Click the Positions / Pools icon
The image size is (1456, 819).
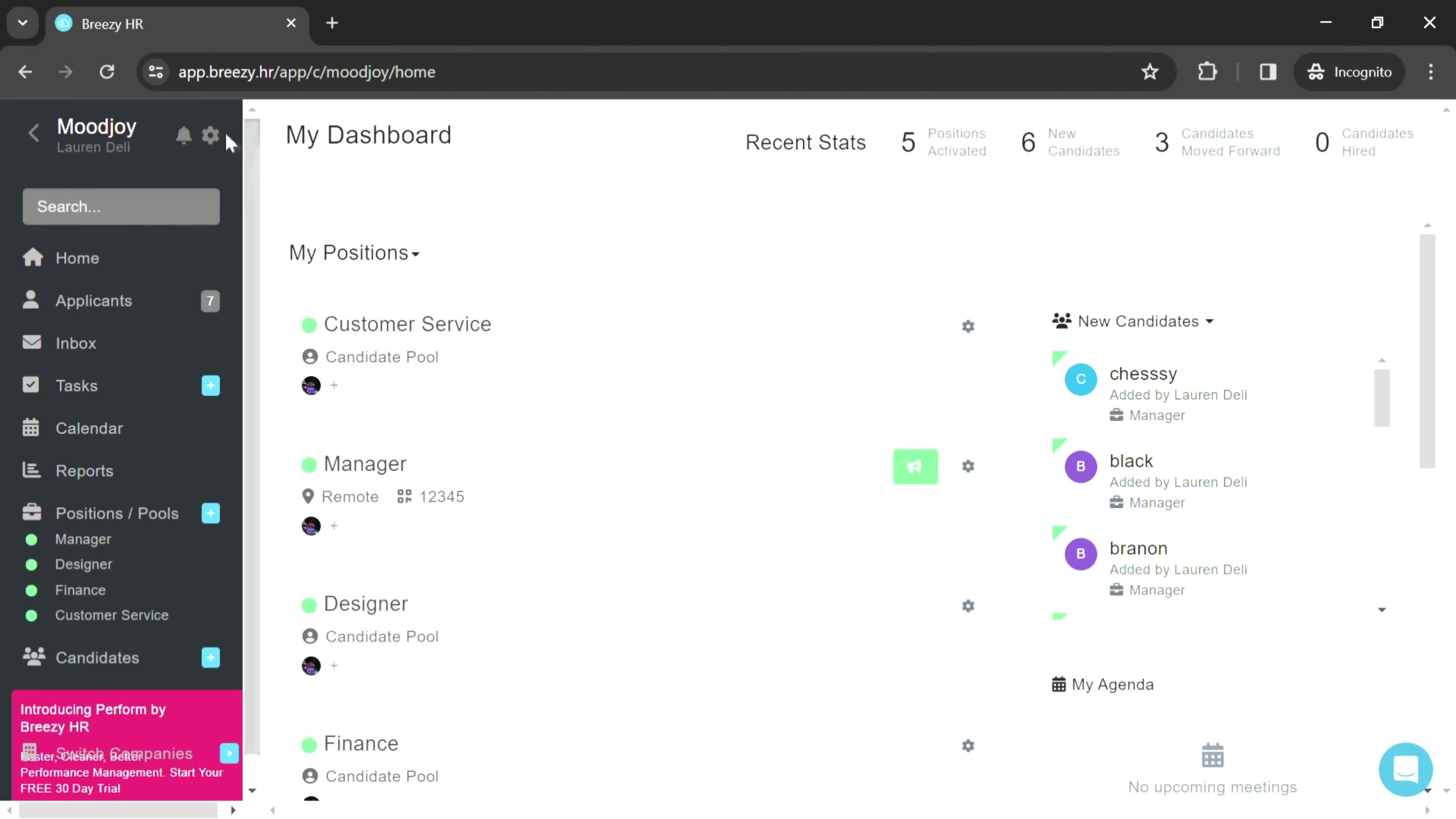point(32,513)
